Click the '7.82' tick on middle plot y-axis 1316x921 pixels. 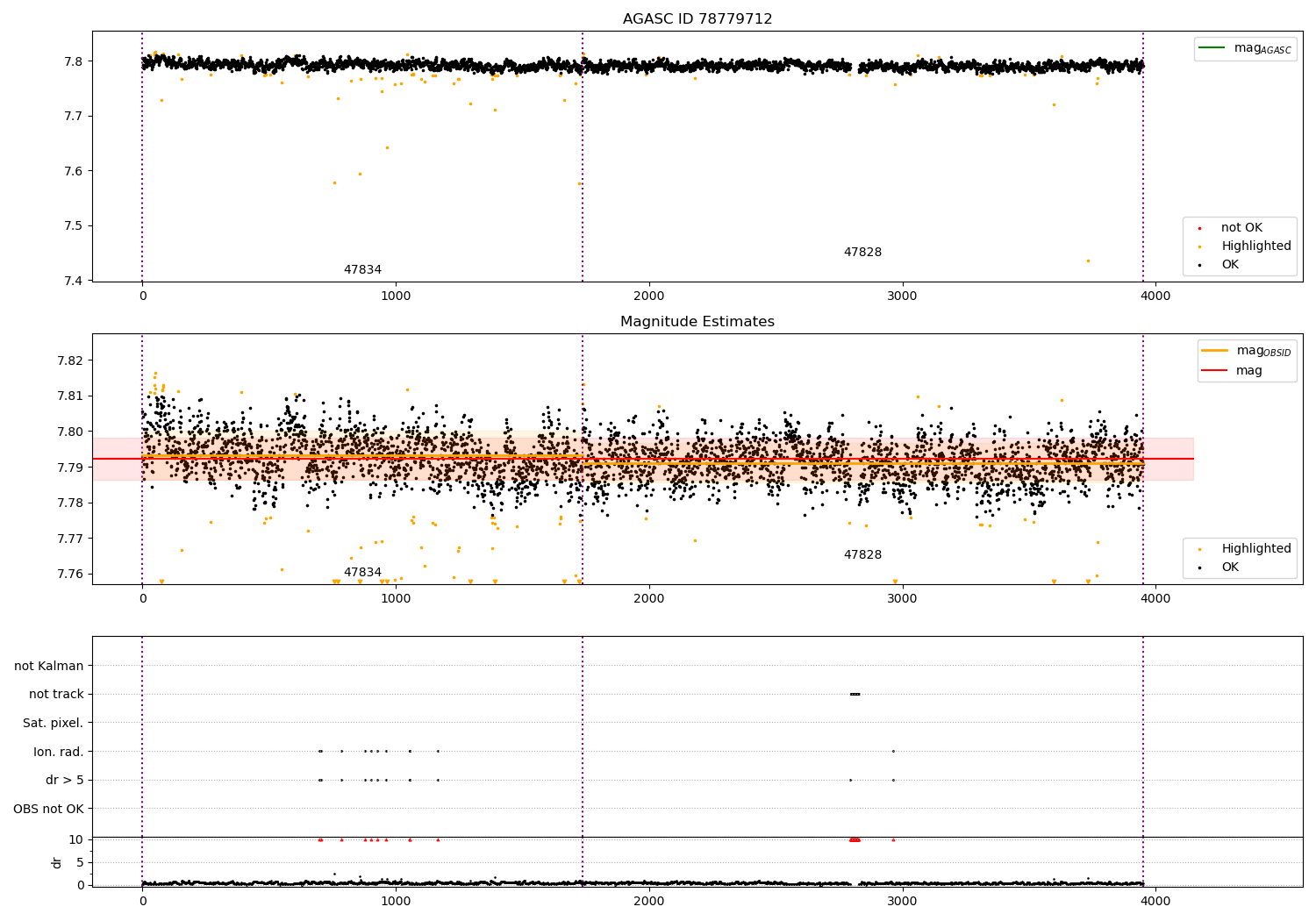(x=70, y=361)
